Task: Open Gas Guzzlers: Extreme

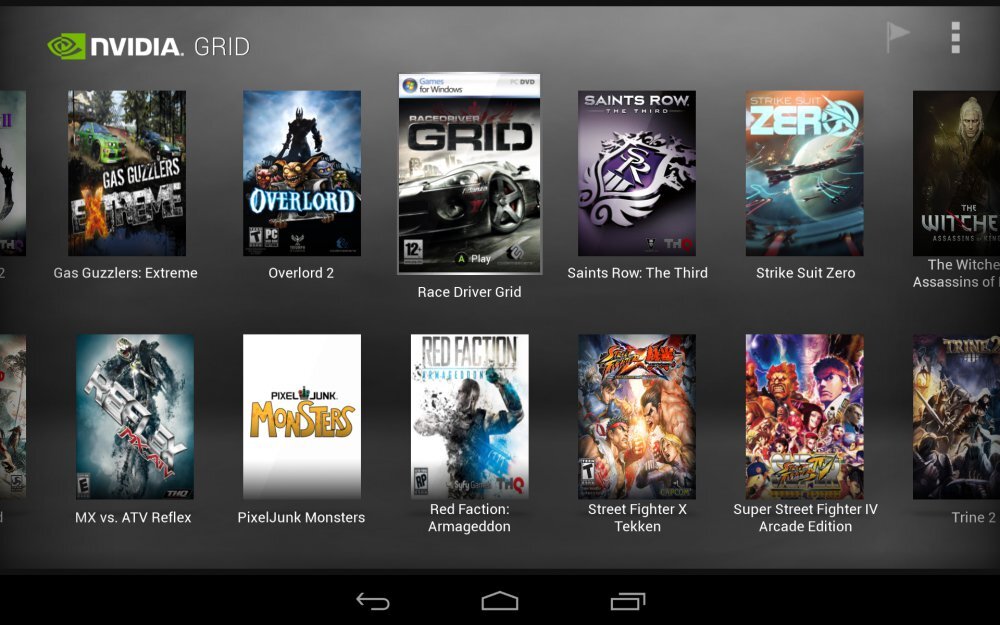Action: (x=126, y=170)
